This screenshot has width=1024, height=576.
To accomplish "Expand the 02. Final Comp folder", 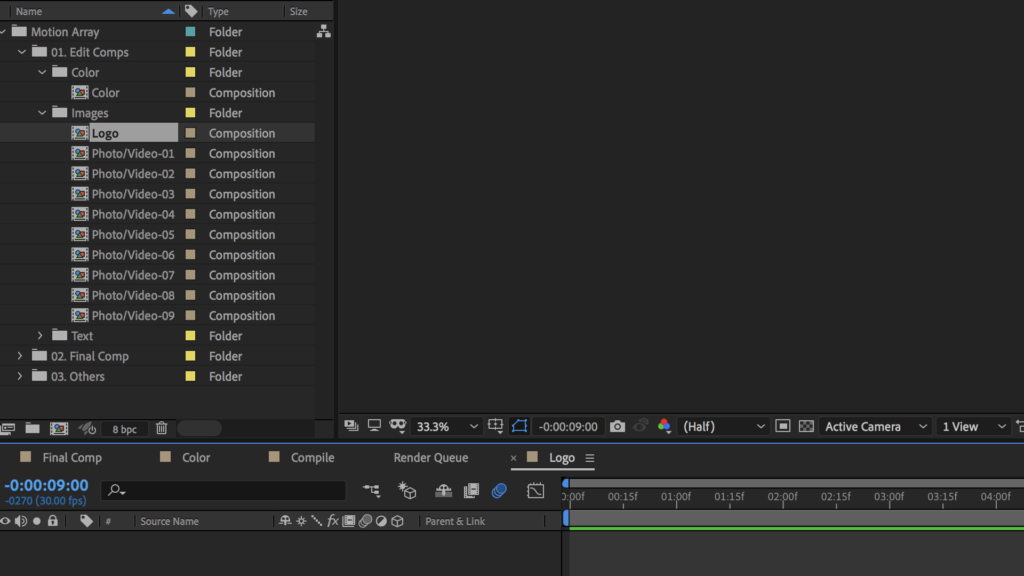I will (x=20, y=356).
